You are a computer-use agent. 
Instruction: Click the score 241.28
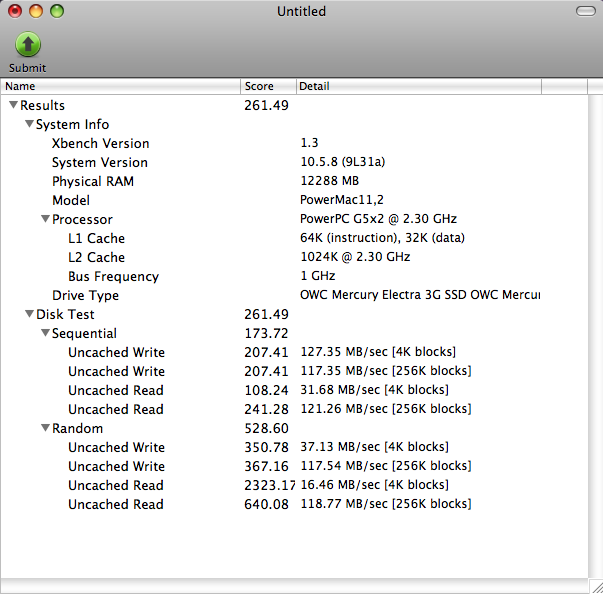click(266, 409)
